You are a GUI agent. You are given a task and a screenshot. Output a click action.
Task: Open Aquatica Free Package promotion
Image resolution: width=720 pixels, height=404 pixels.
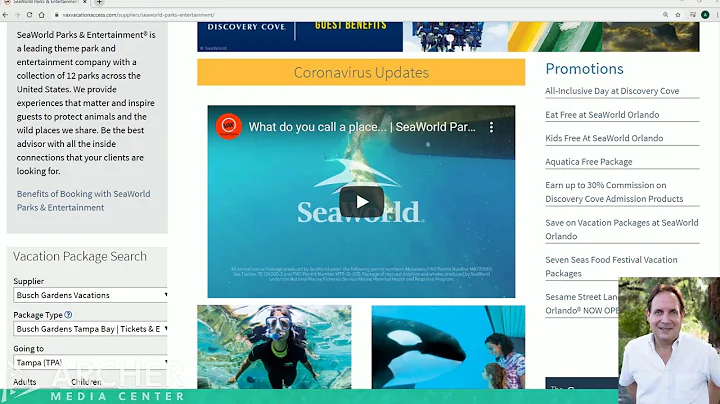tap(589, 162)
